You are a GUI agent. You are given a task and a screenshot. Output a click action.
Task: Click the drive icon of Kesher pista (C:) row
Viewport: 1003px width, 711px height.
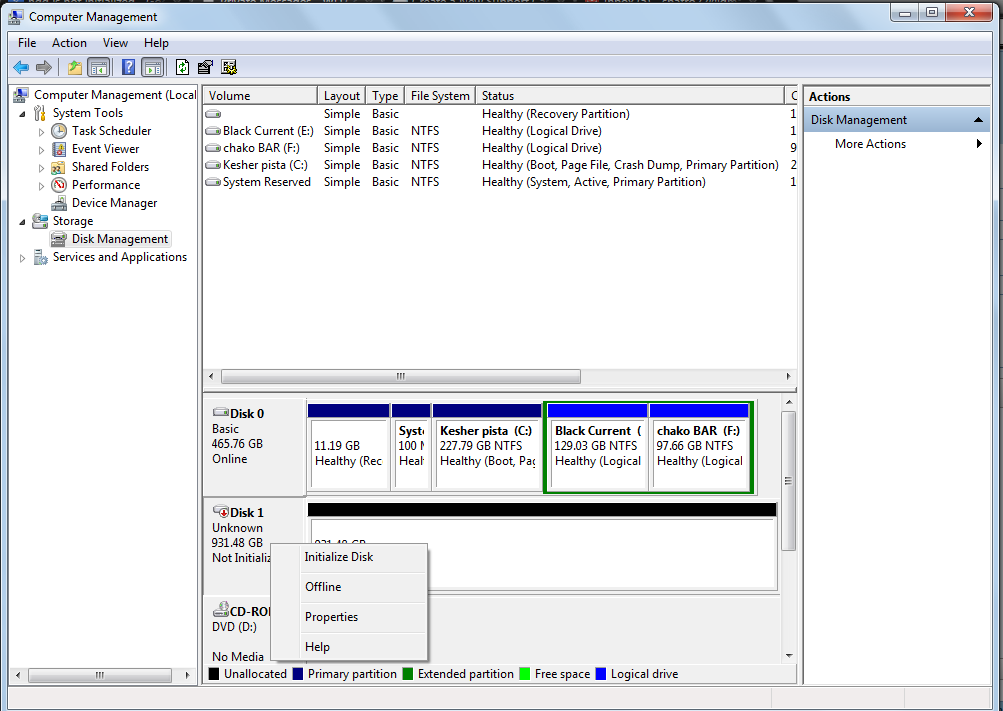(213, 165)
